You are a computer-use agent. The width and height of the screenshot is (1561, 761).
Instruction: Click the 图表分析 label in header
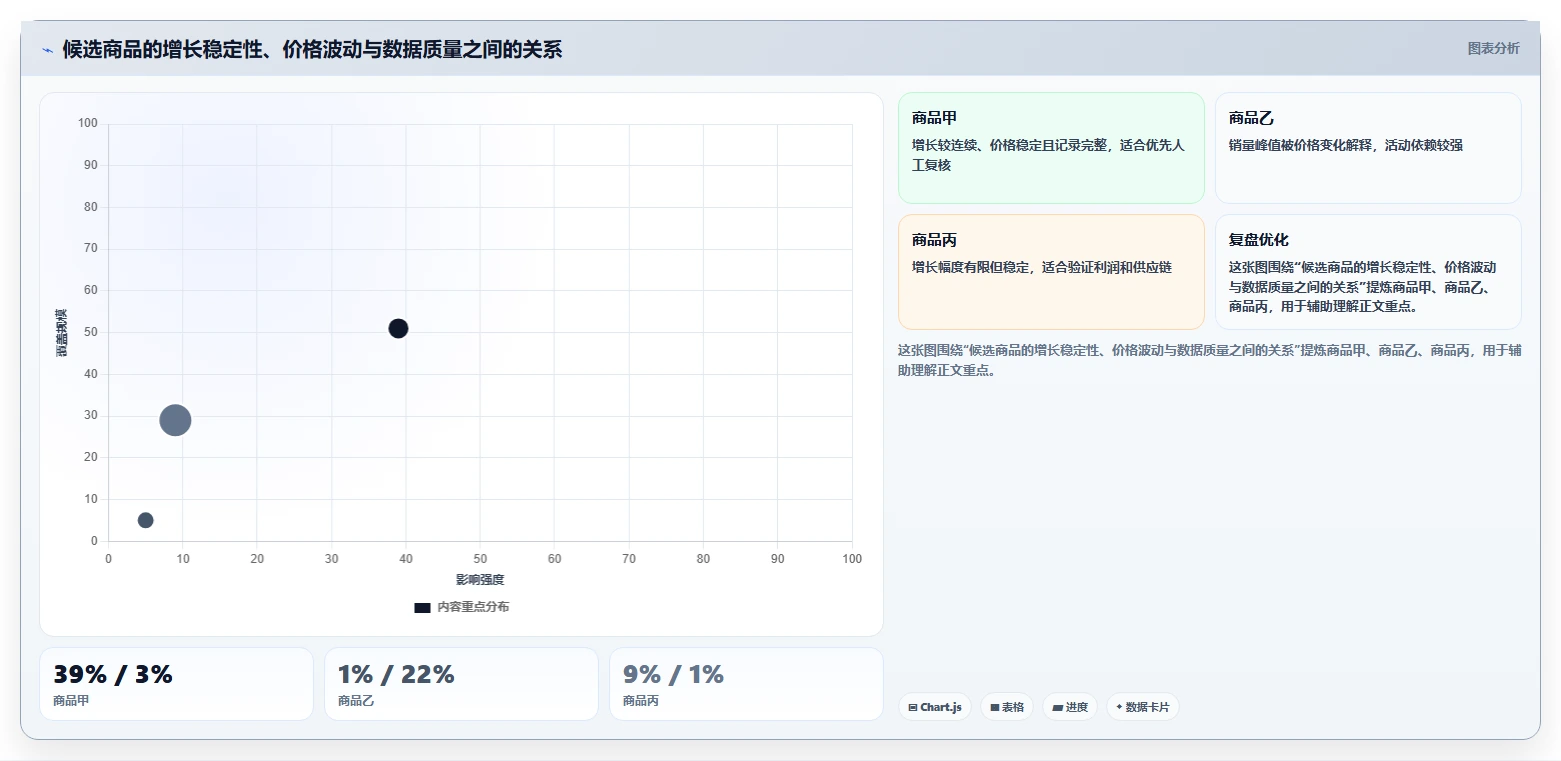1493,48
